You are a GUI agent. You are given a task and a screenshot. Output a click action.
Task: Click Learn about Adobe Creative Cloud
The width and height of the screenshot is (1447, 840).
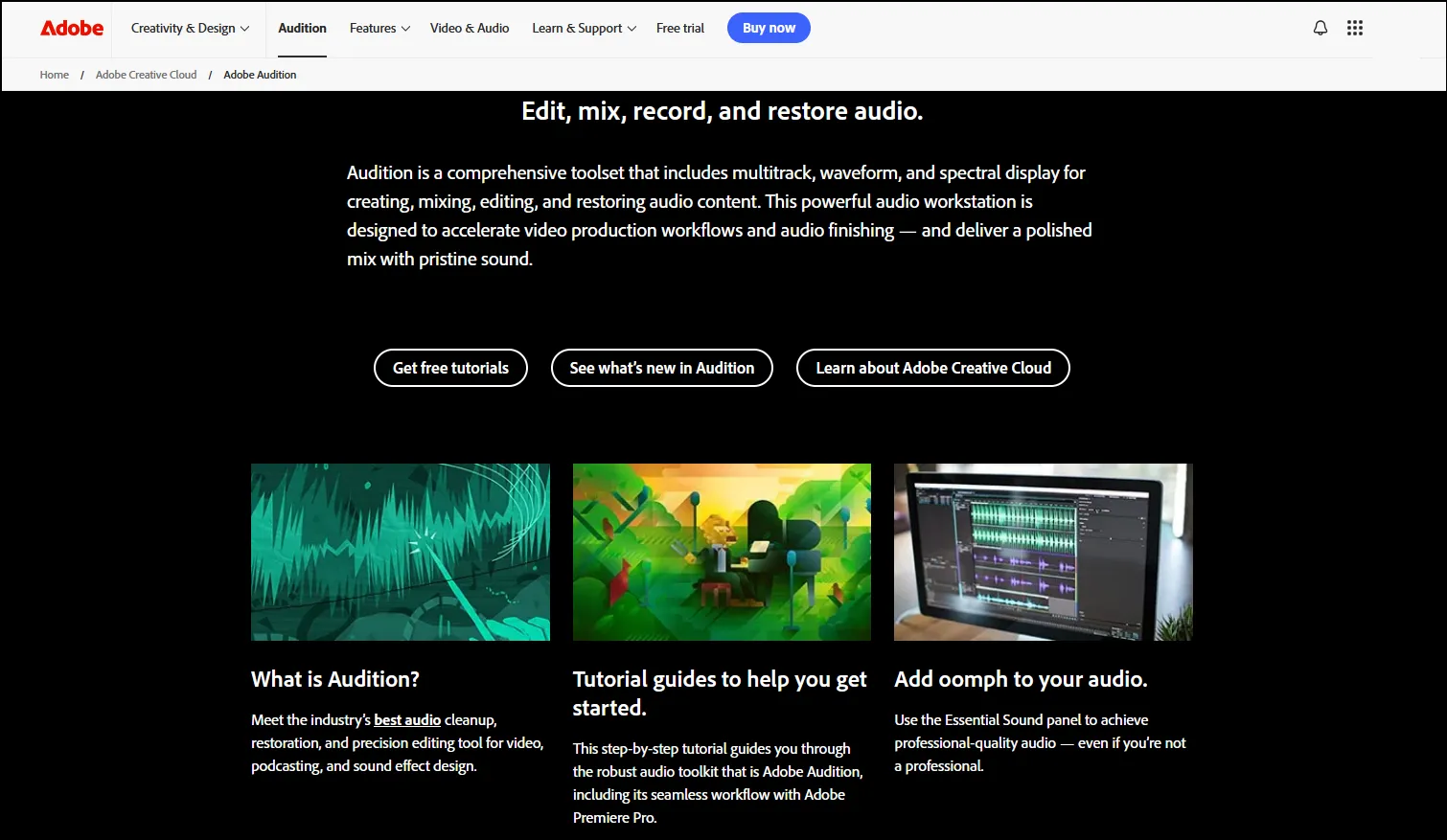[x=932, y=368]
